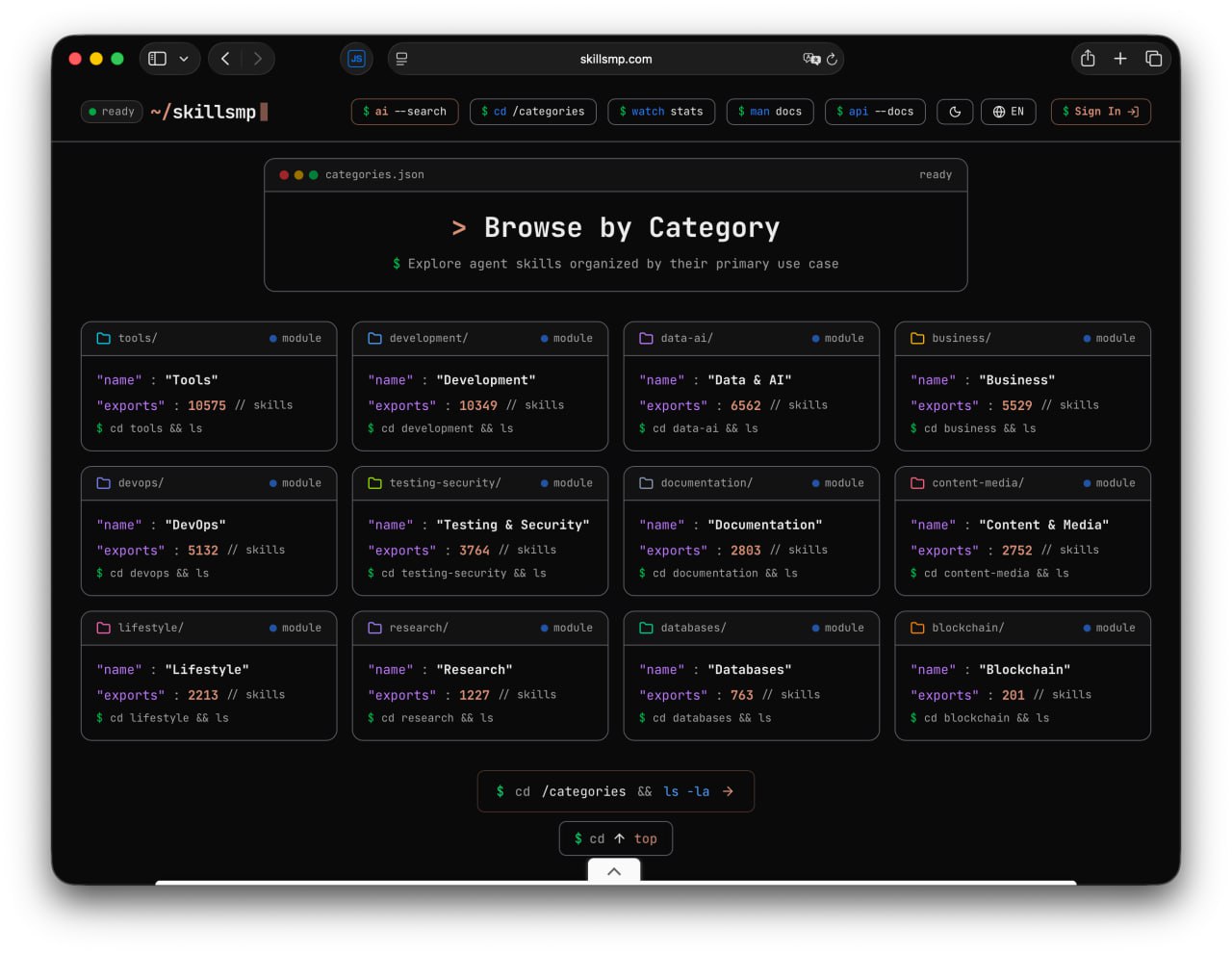Open a new tab with plus icon
Viewport: 1232px width, 953px height.
[x=1120, y=59]
